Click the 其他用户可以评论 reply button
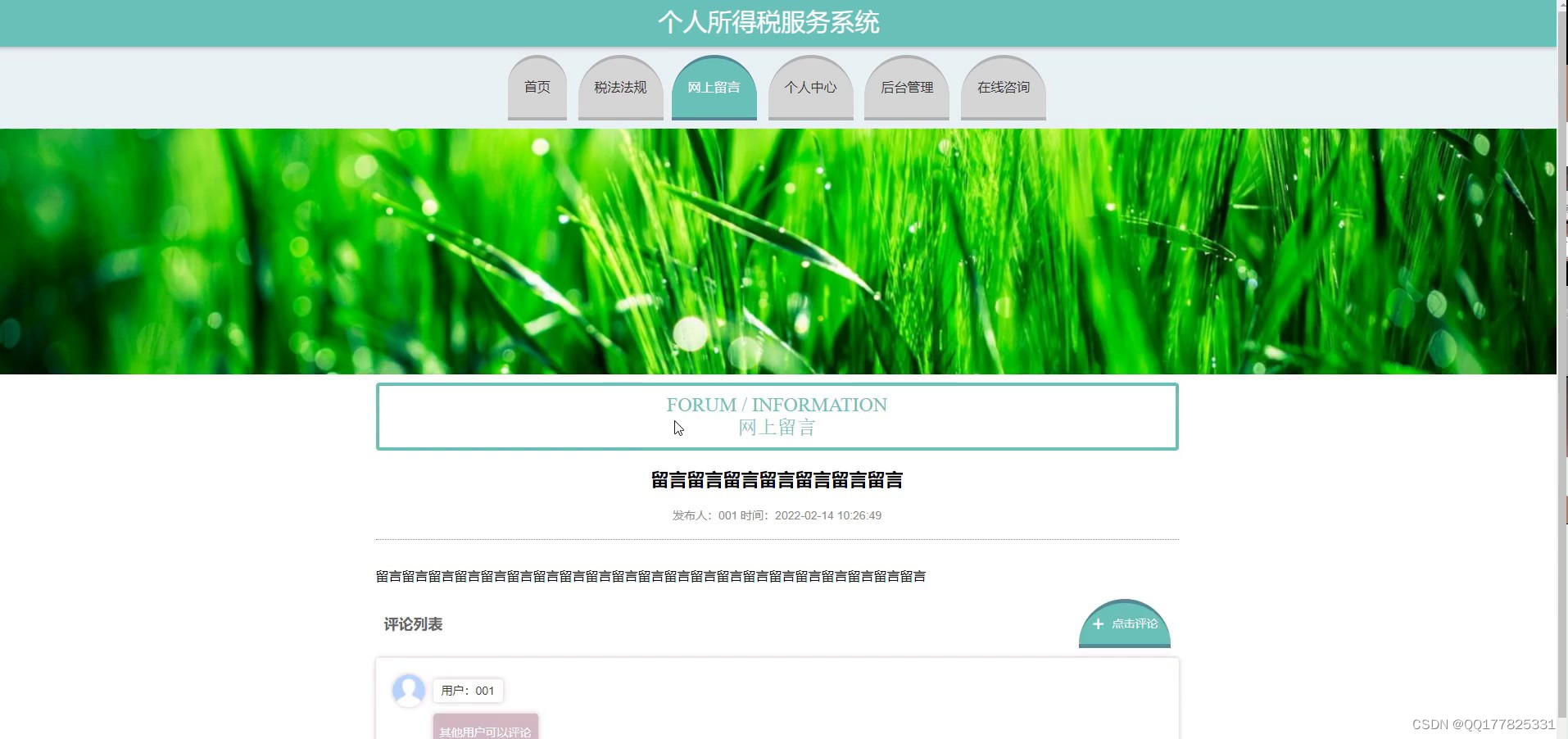1568x739 pixels. tap(485, 730)
